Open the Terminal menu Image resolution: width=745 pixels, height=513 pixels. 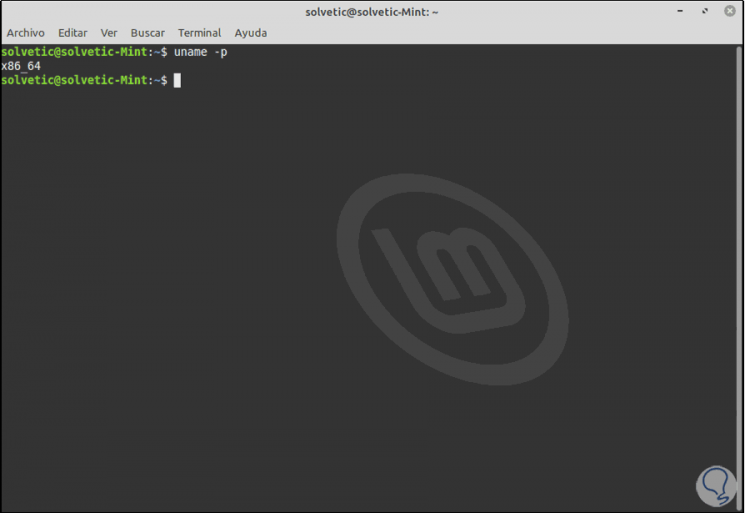pos(200,33)
